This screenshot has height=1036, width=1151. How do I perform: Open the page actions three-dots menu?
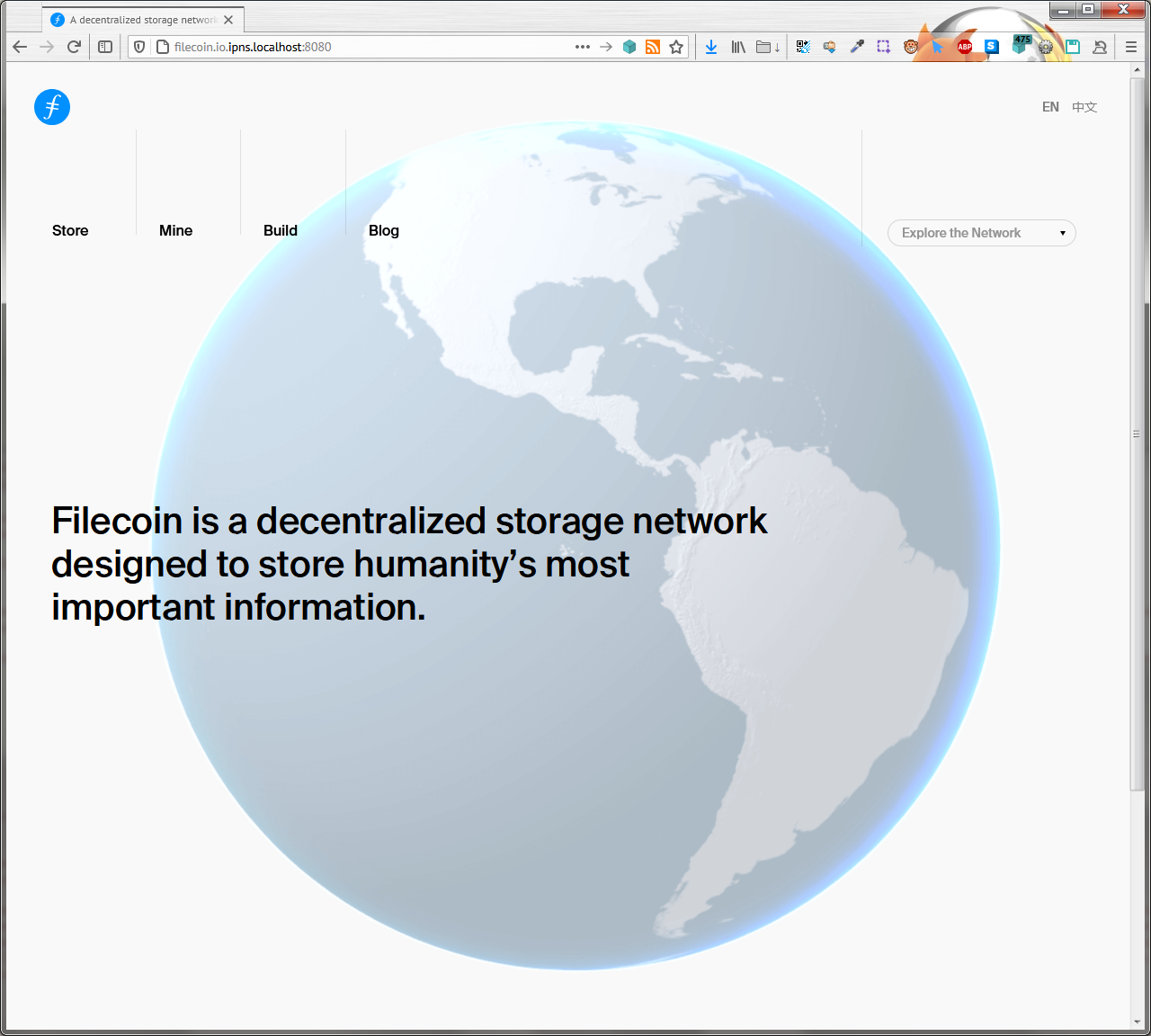pos(583,47)
